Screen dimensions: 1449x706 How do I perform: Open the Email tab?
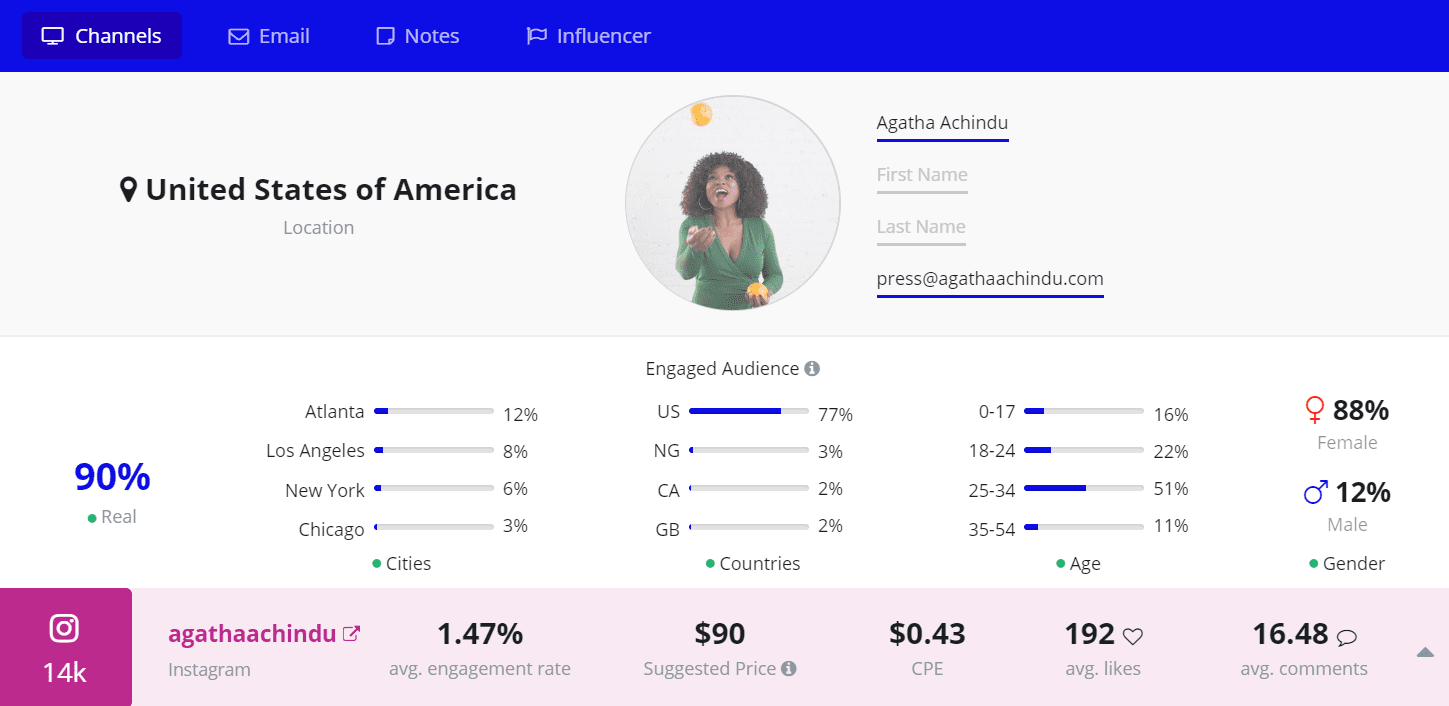269,36
